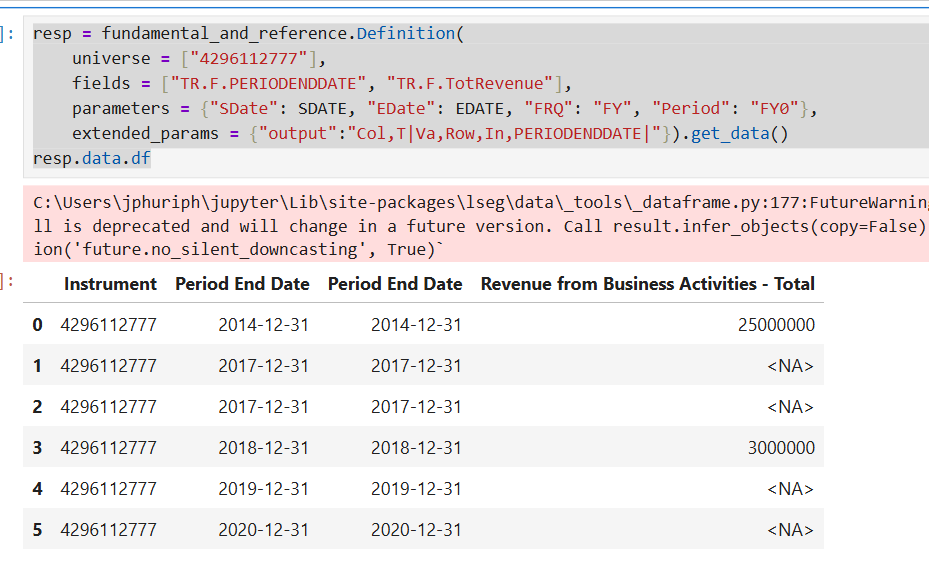
Task: Select row index 5 of the output table
Action: tap(38, 530)
